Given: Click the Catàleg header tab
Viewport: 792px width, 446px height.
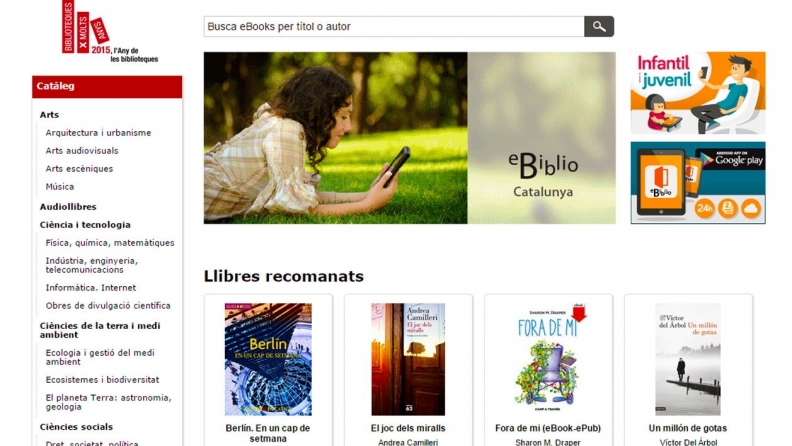Looking at the screenshot, I should point(107,86).
